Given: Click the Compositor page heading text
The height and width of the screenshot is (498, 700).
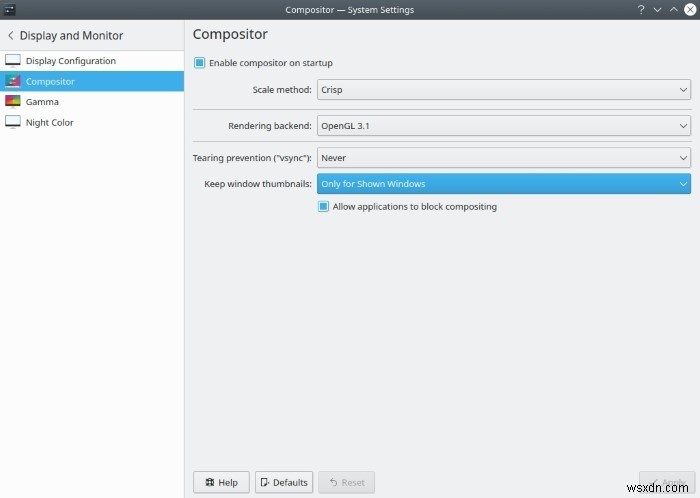Looking at the screenshot, I should click(230, 34).
